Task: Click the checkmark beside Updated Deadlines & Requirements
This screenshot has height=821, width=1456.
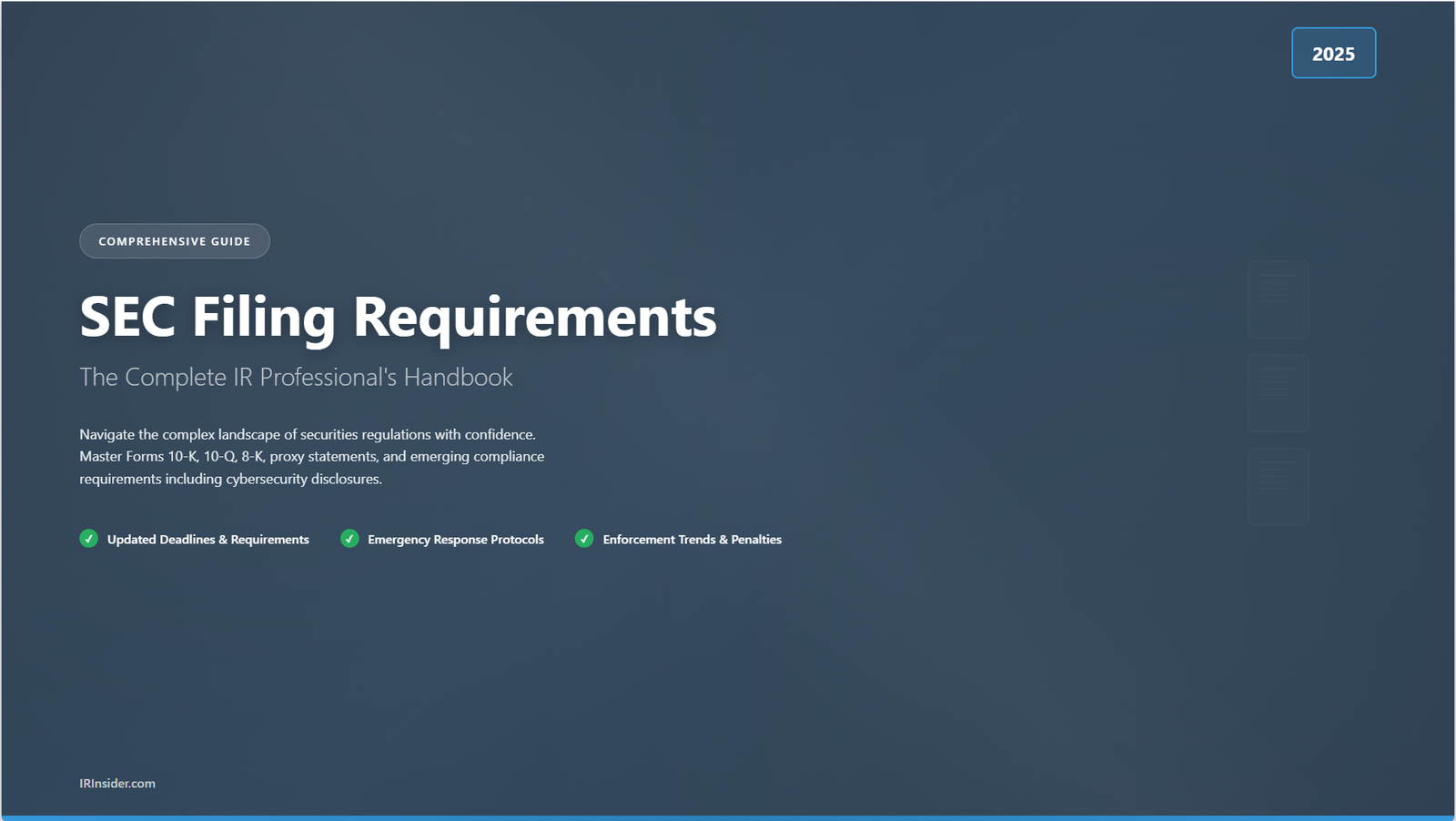Action: coord(88,539)
